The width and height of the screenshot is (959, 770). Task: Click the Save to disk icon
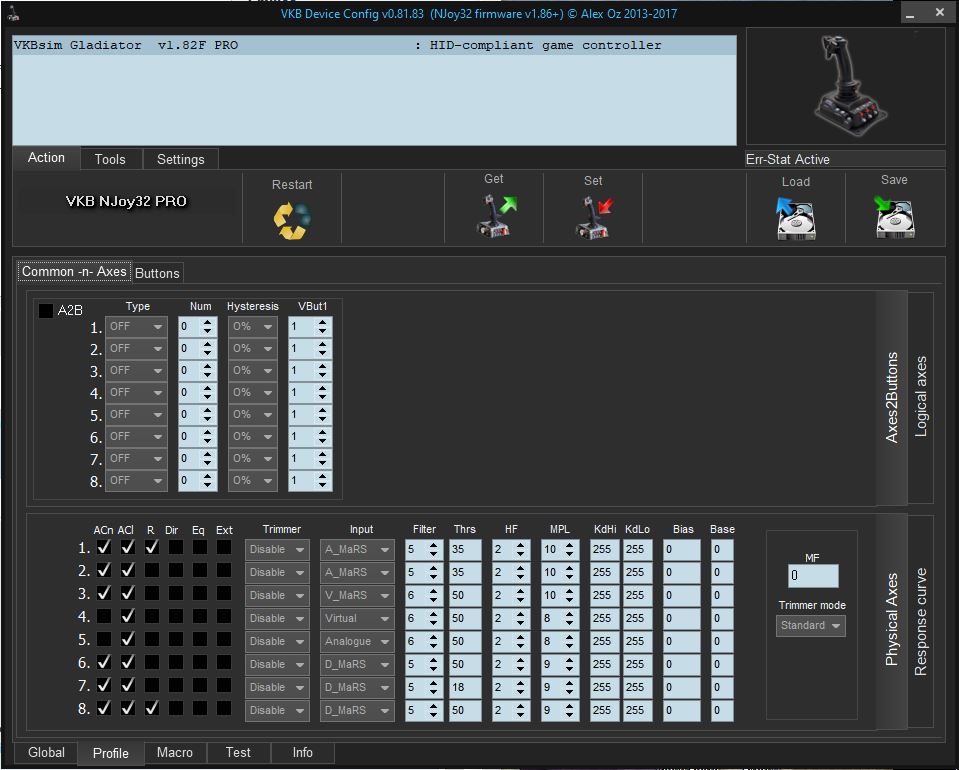pos(894,217)
